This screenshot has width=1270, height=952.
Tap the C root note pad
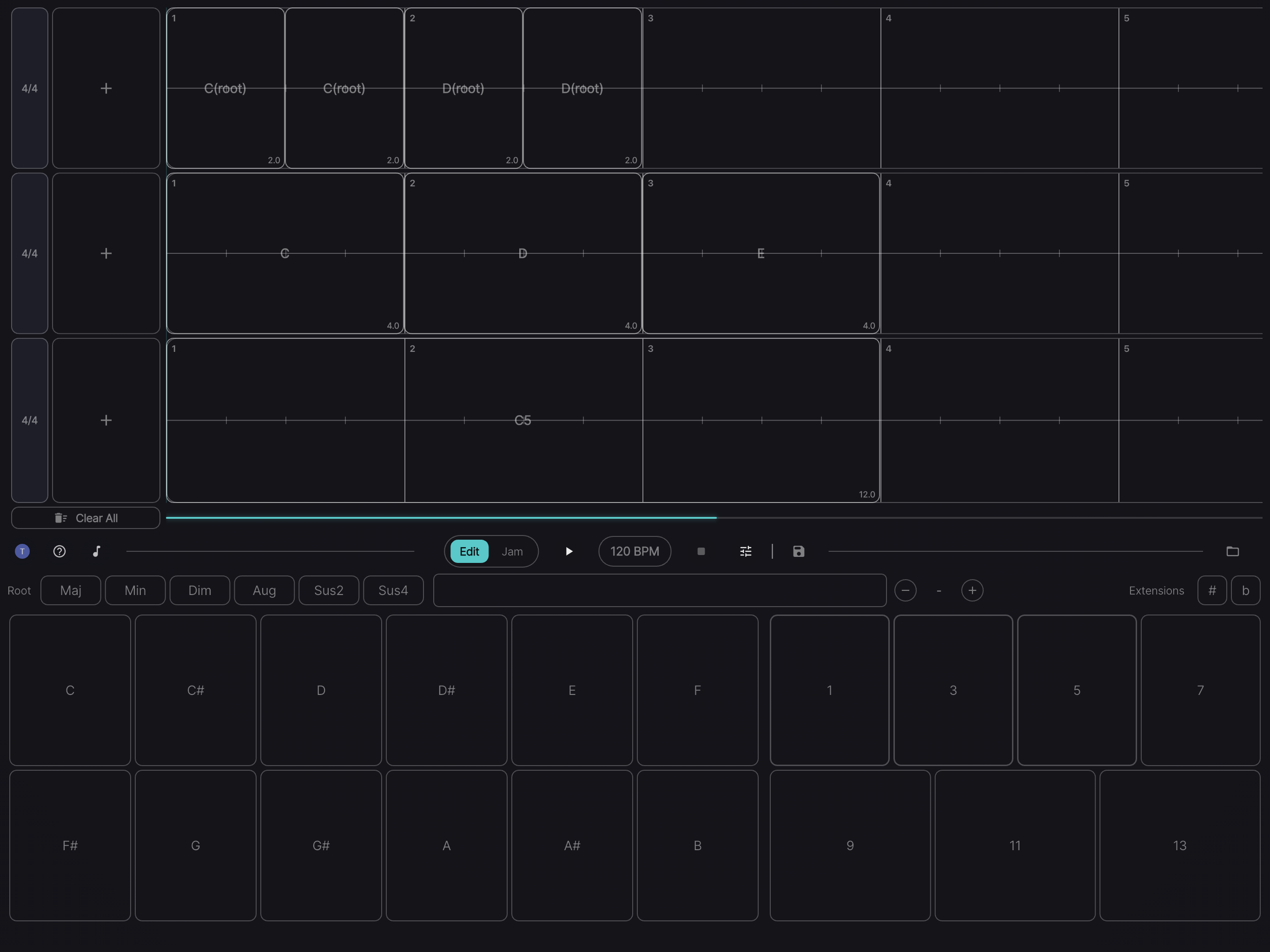pyautogui.click(x=70, y=690)
